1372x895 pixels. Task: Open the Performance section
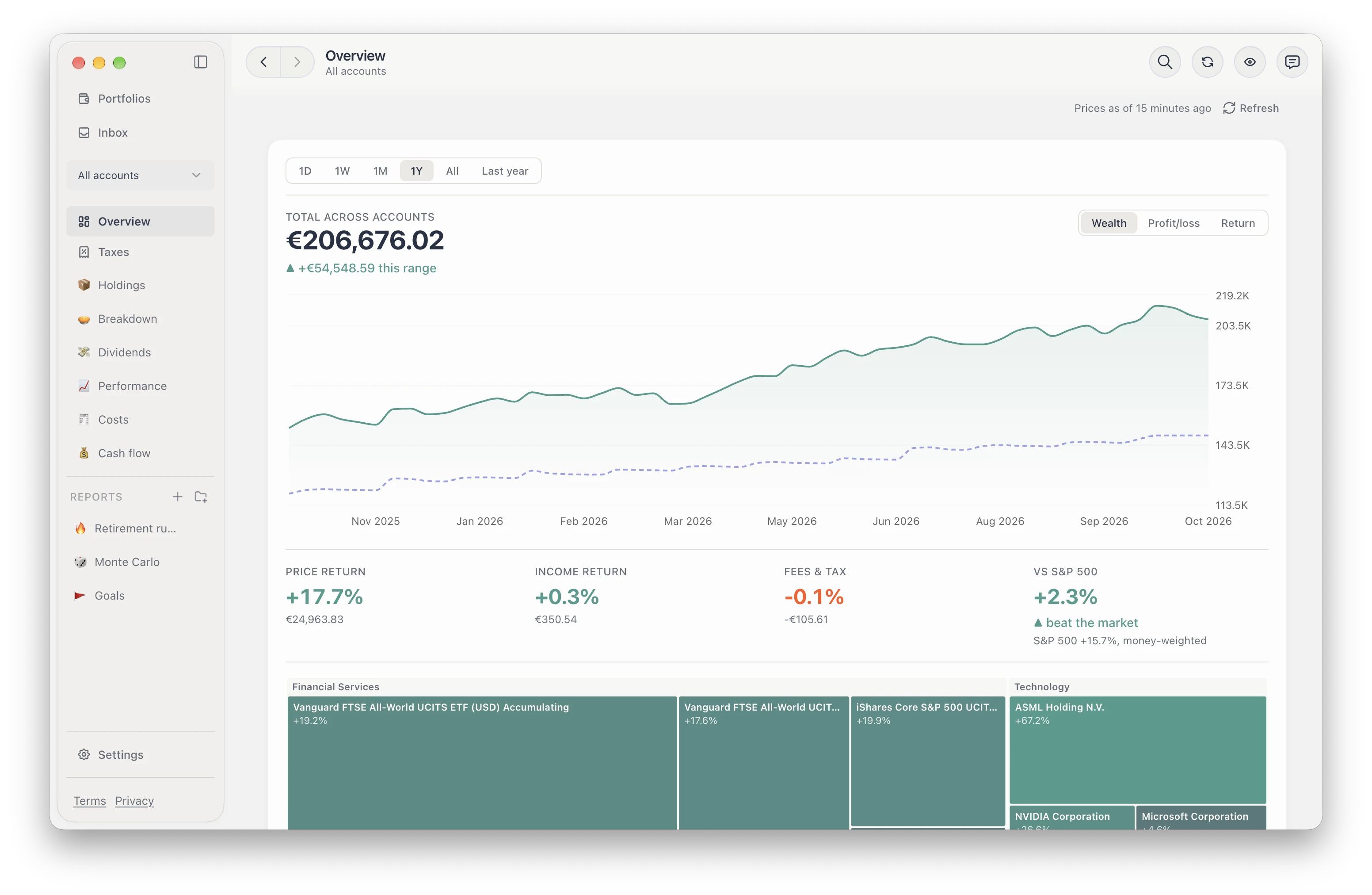point(140,386)
